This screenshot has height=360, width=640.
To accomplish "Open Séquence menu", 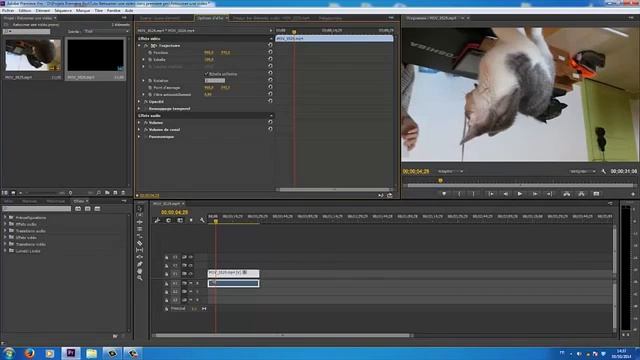I will tap(63, 11).
